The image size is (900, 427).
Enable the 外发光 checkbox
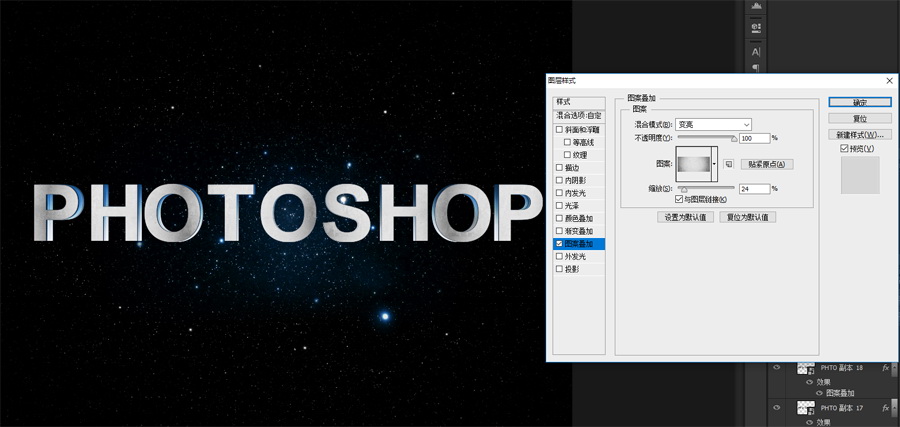(560, 257)
